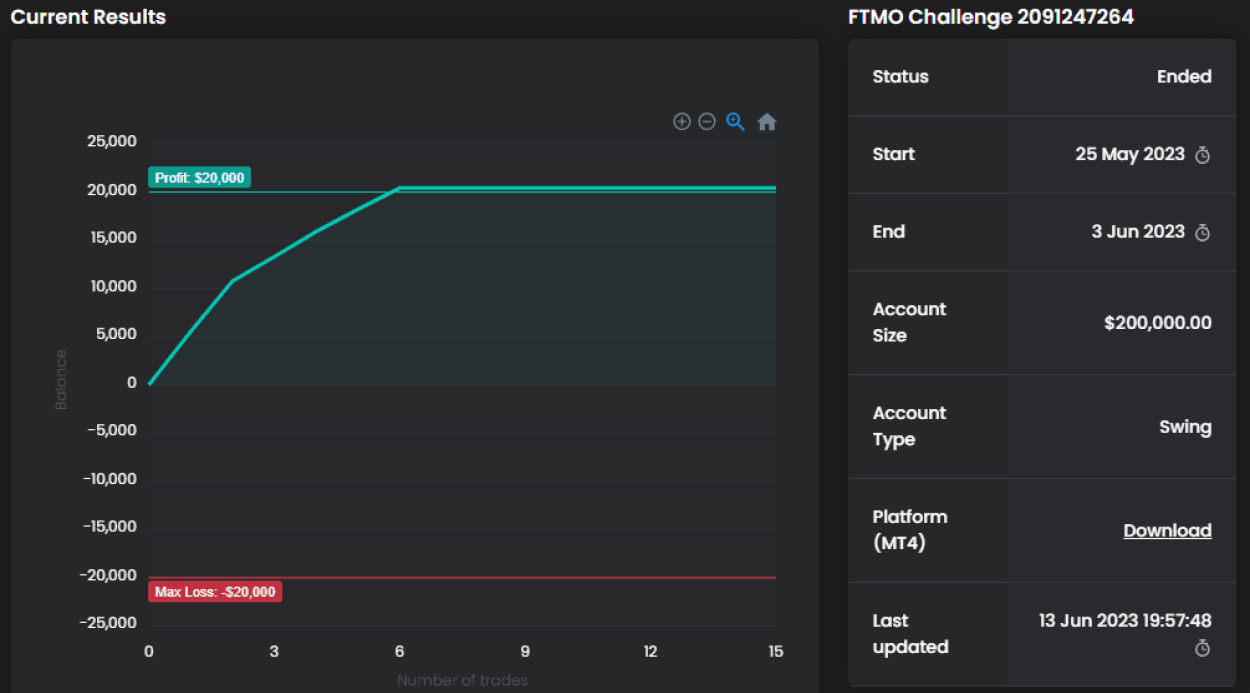This screenshot has height=693, width=1250.
Task: Click the Max Loss: -$20,000 label
Action: click(x=215, y=592)
